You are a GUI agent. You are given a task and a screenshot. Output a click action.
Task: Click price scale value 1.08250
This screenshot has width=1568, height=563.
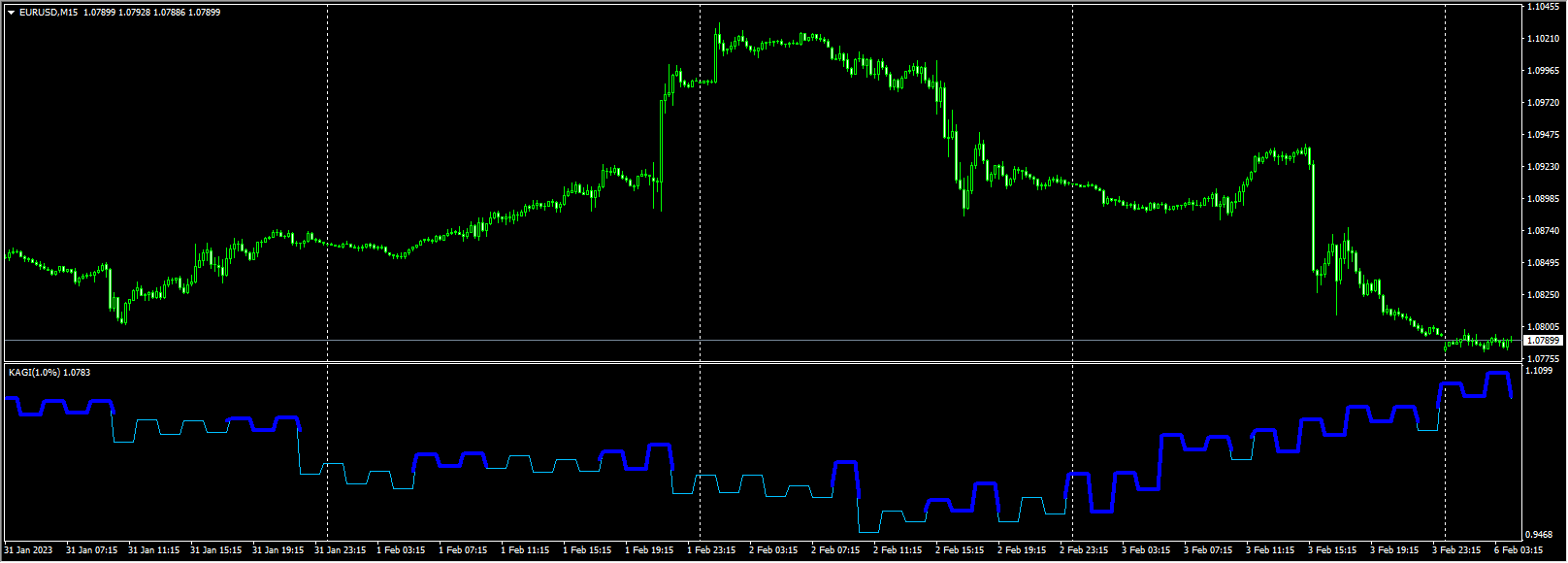[1543, 295]
